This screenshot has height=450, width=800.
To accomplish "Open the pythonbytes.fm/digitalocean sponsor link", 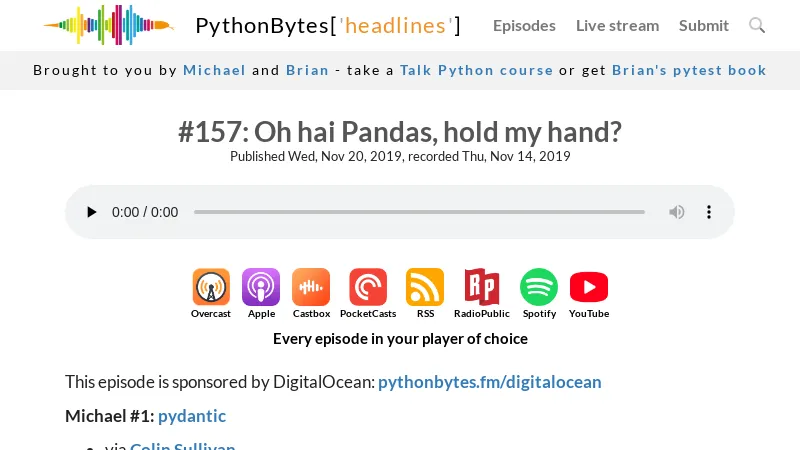I will click(x=490, y=382).
